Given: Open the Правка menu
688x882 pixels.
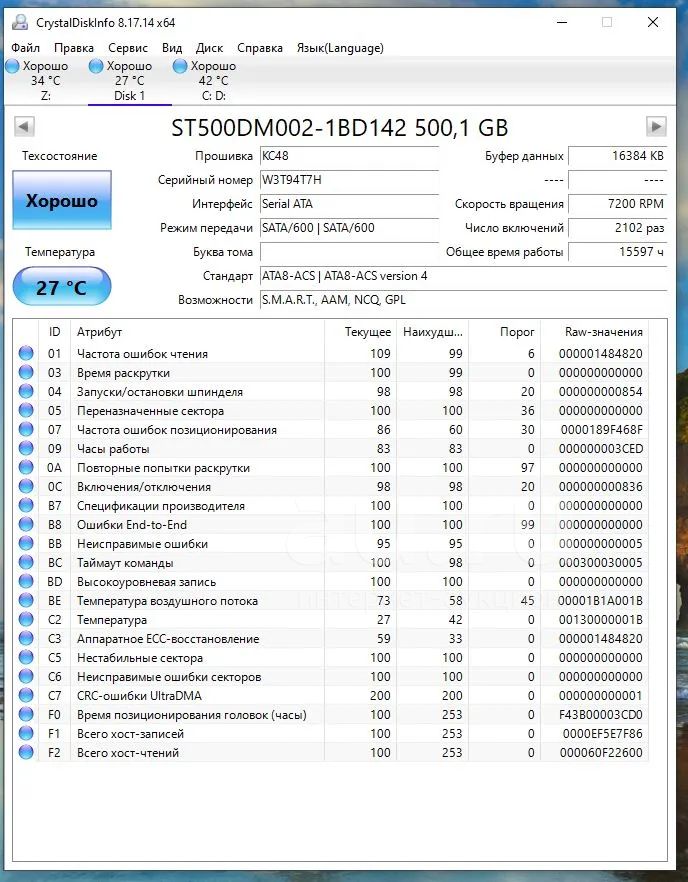Looking at the screenshot, I should pos(74,48).
